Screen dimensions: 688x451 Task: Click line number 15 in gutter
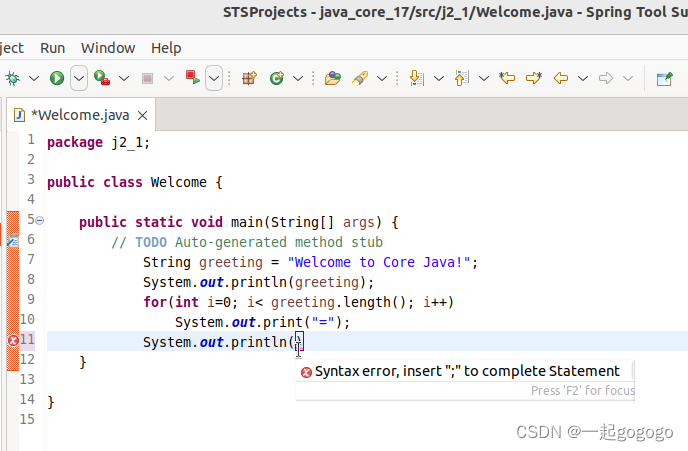pyautogui.click(x=27, y=419)
